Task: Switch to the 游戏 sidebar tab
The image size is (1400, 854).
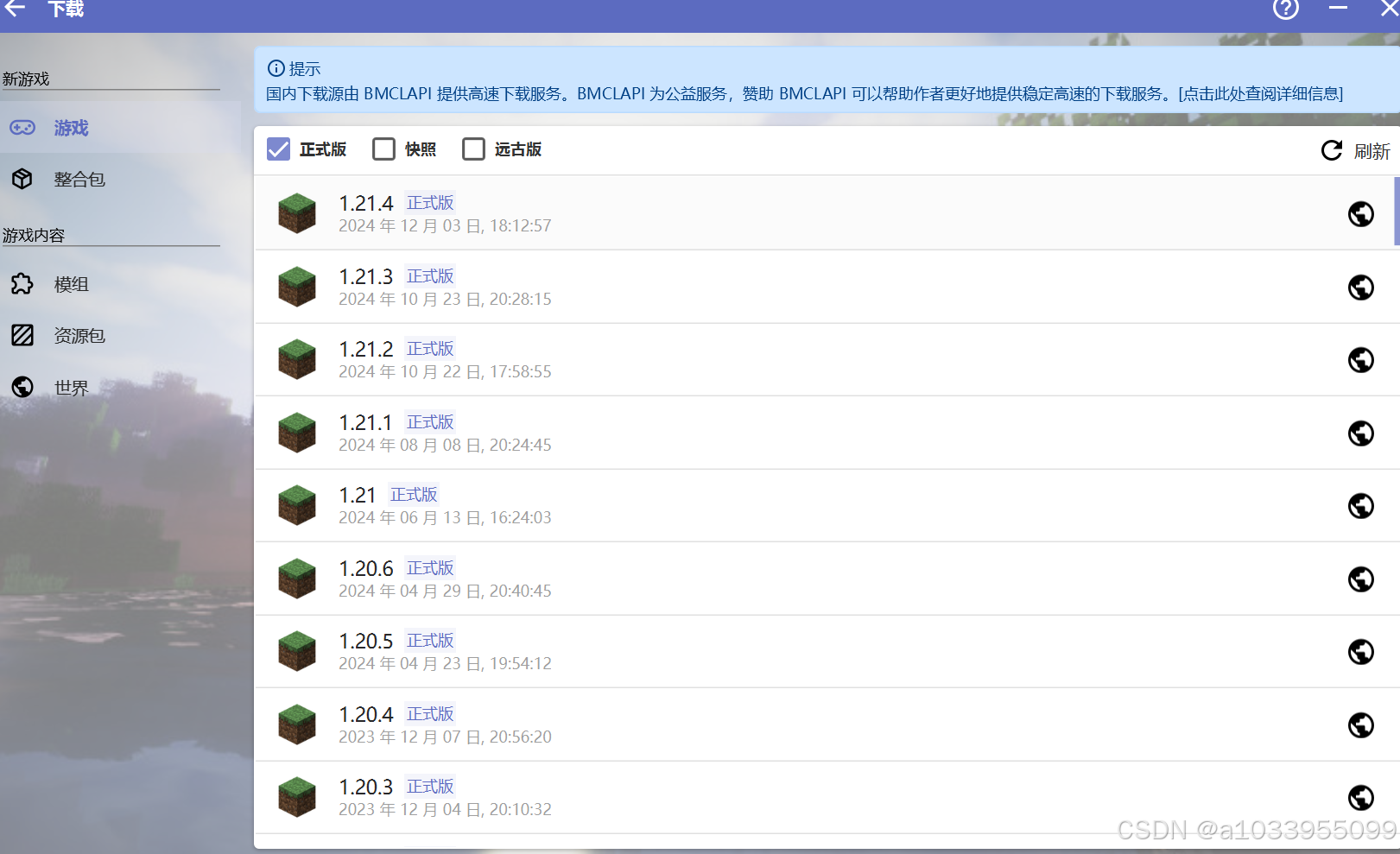Action: (120, 128)
